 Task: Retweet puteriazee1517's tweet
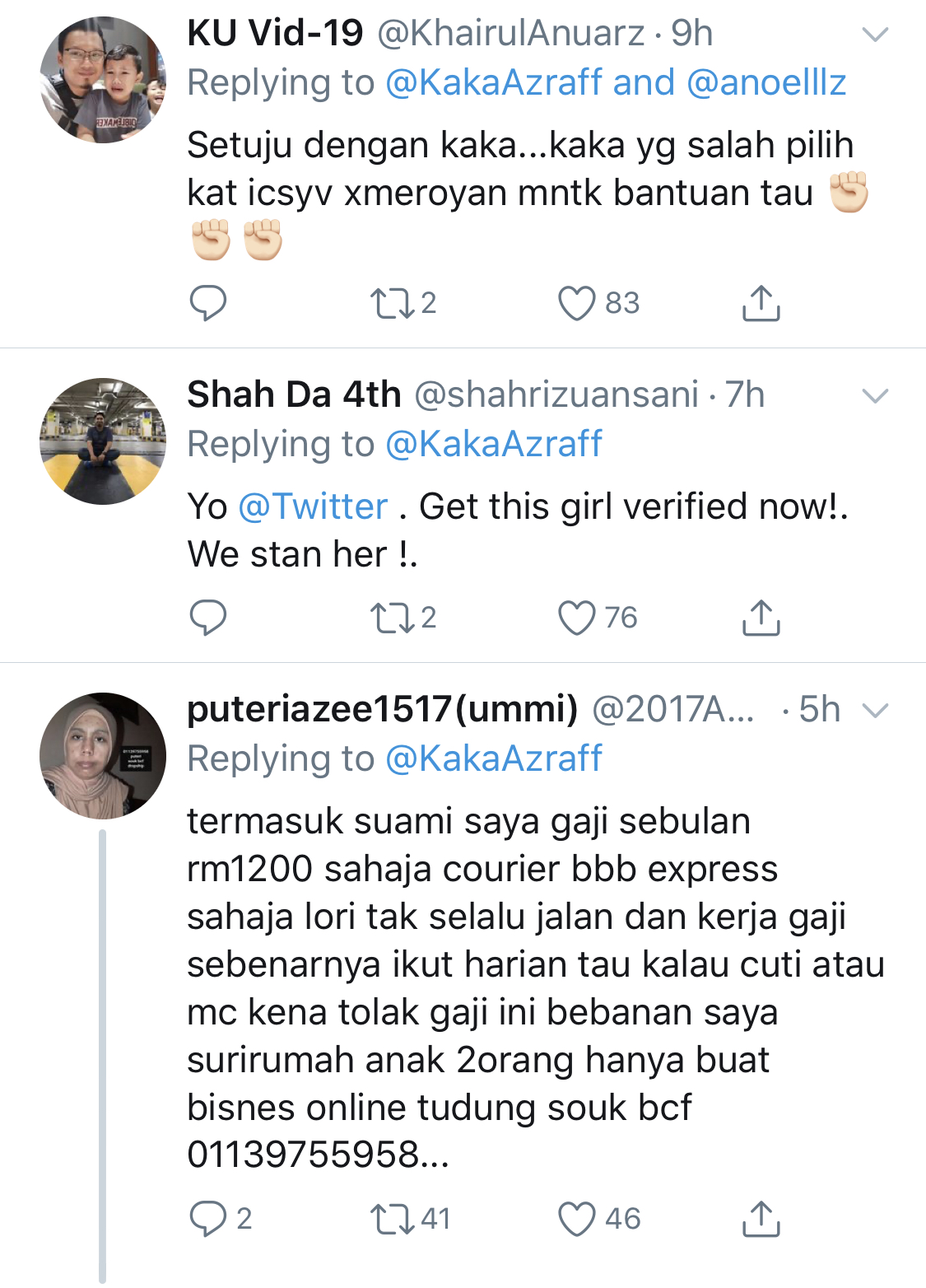pyautogui.click(x=392, y=1219)
